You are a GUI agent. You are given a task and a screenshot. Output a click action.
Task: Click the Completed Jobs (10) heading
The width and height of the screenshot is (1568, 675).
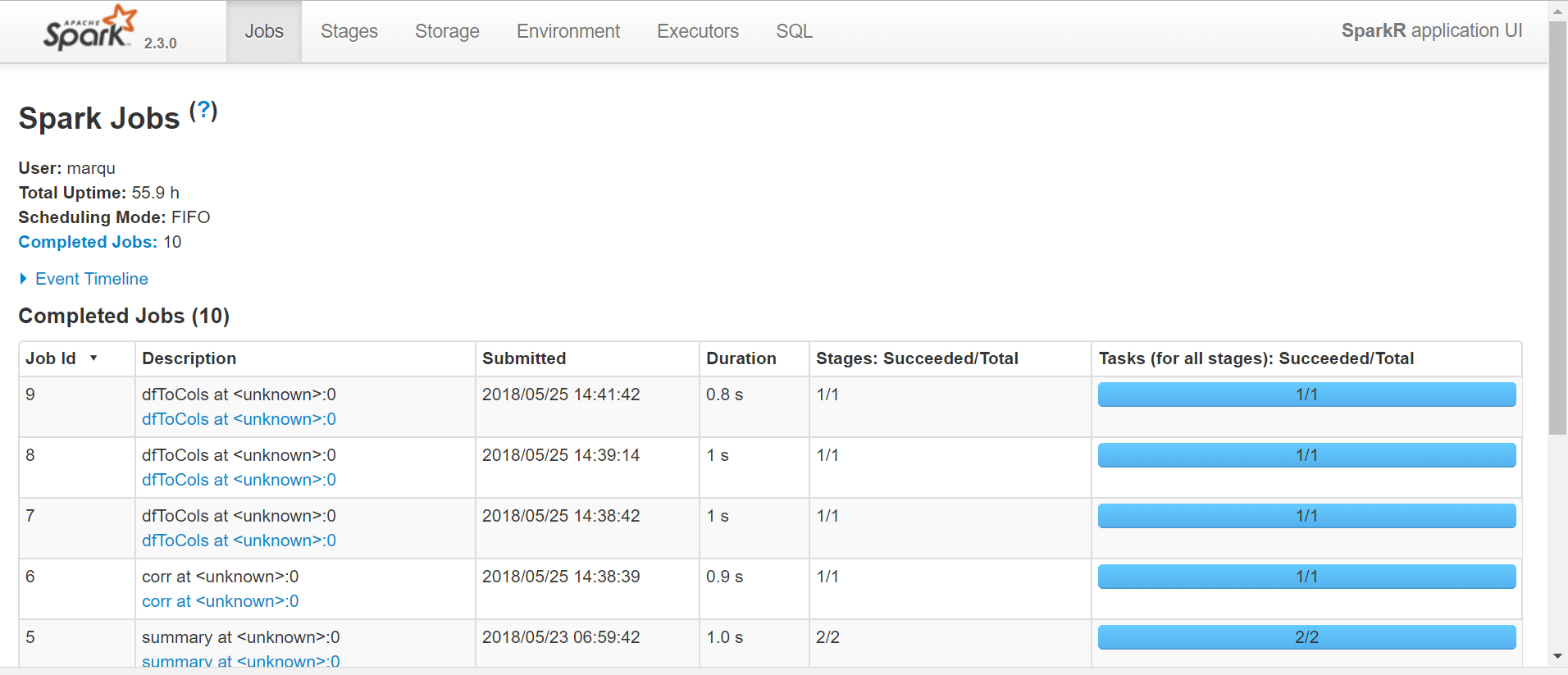click(124, 316)
